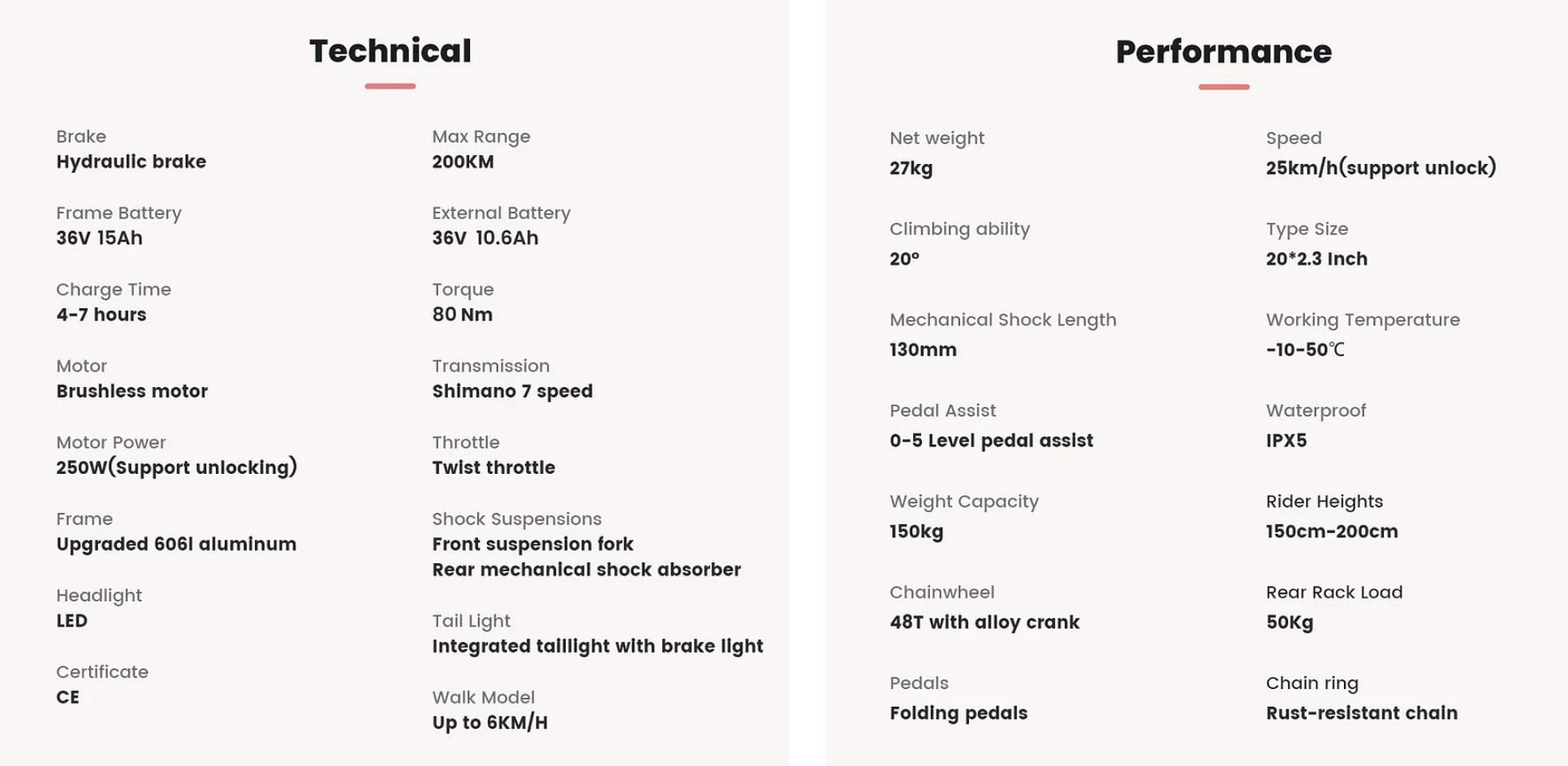Click the Torque 80 Nm value
The image size is (1568, 766).
point(462,314)
